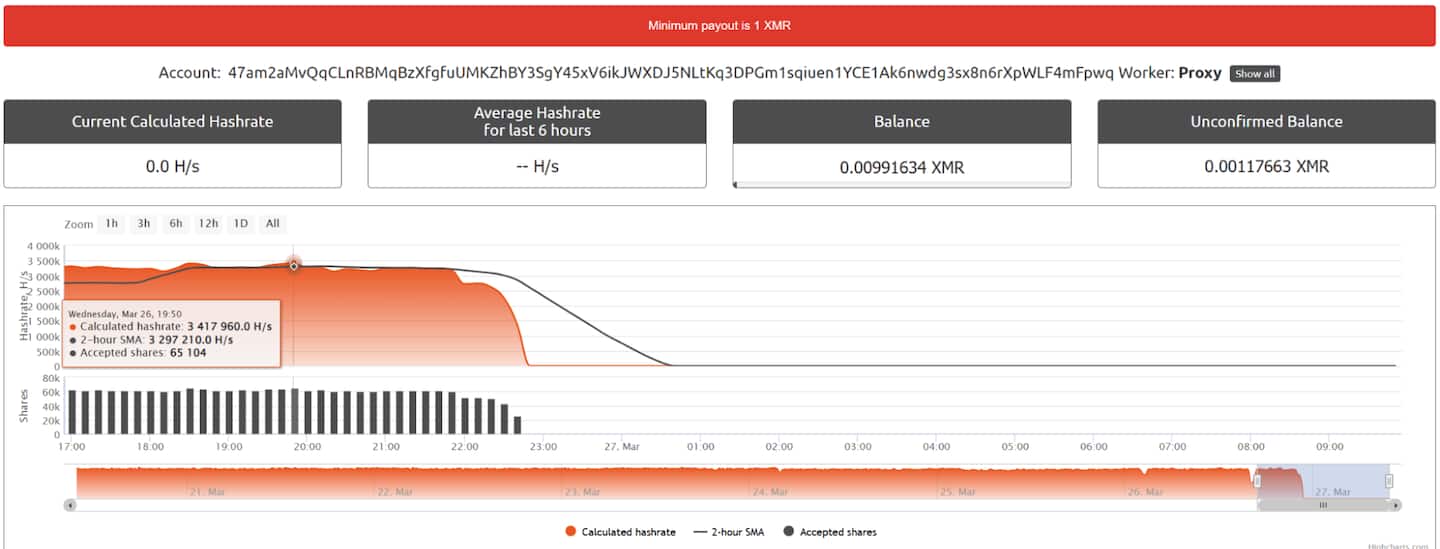Set chart zoom to 3h
Screen dimensions: 1440x549
144,224
